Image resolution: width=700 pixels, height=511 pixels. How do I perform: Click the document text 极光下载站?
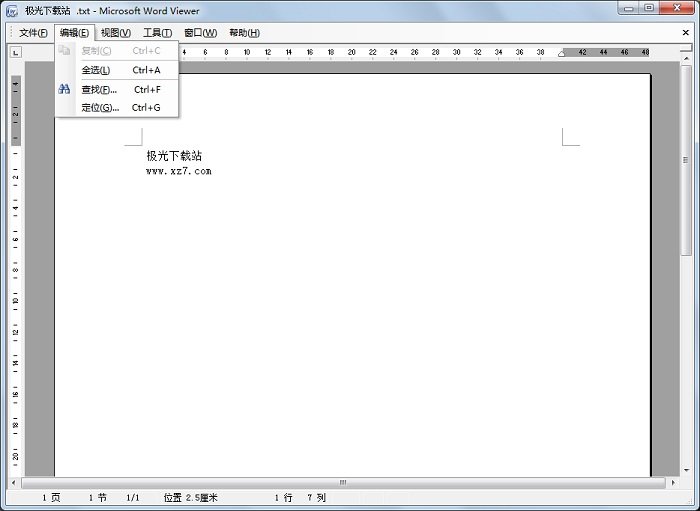pyautogui.click(x=174, y=156)
